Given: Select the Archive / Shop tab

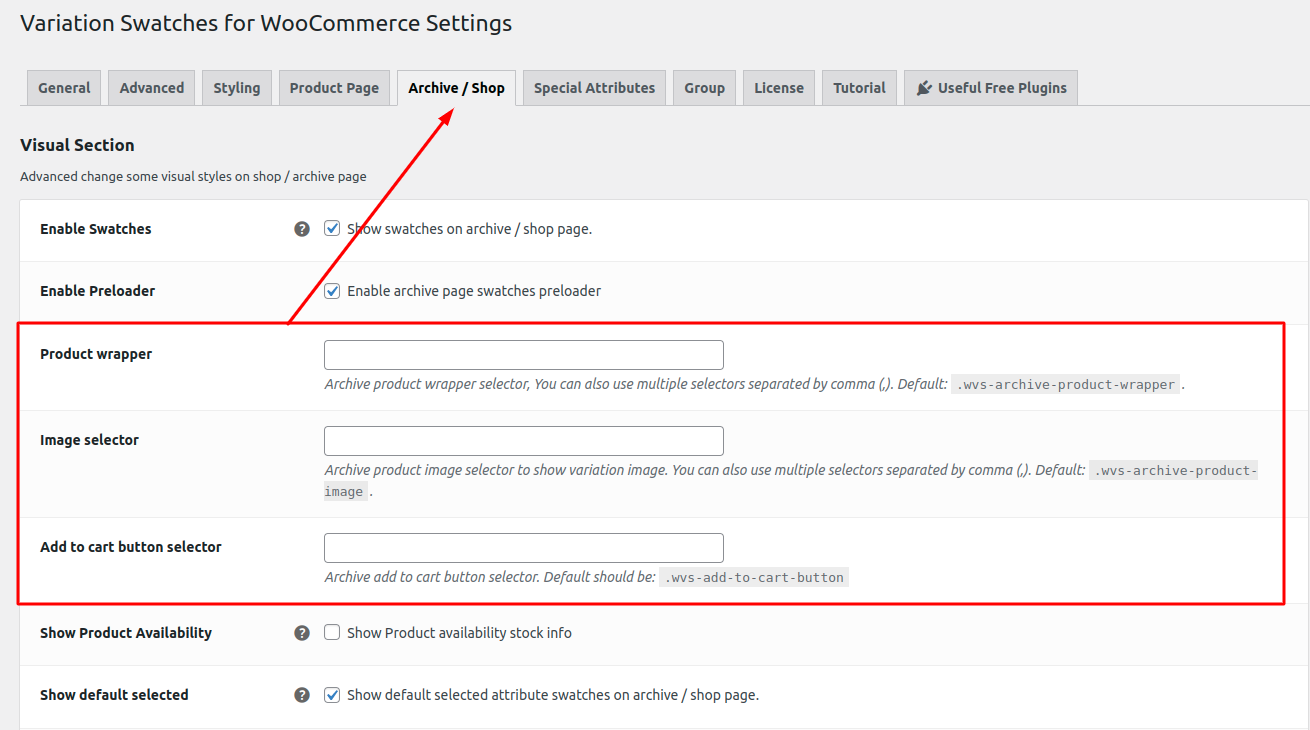Looking at the screenshot, I should tap(456, 88).
